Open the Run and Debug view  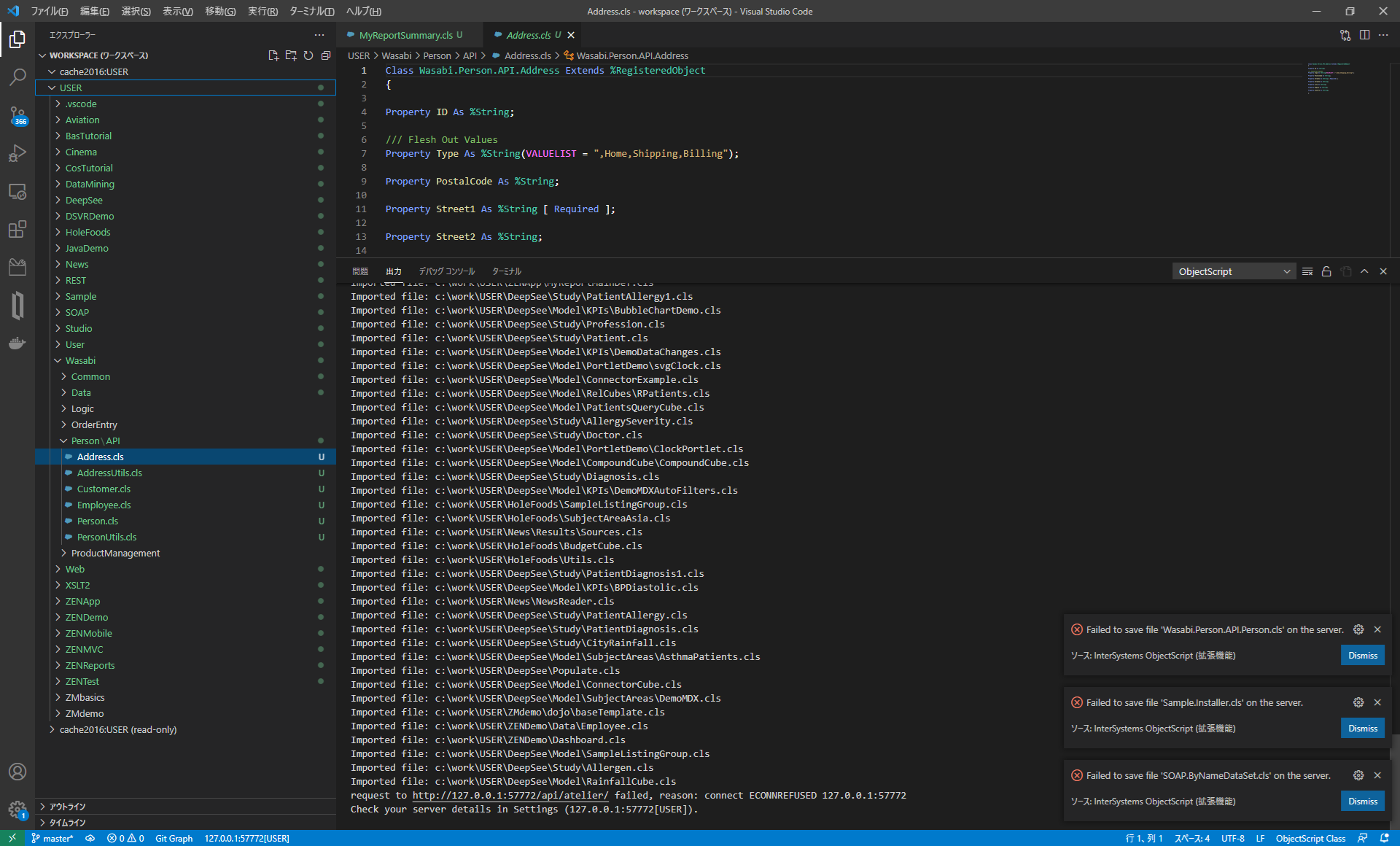pyautogui.click(x=17, y=153)
